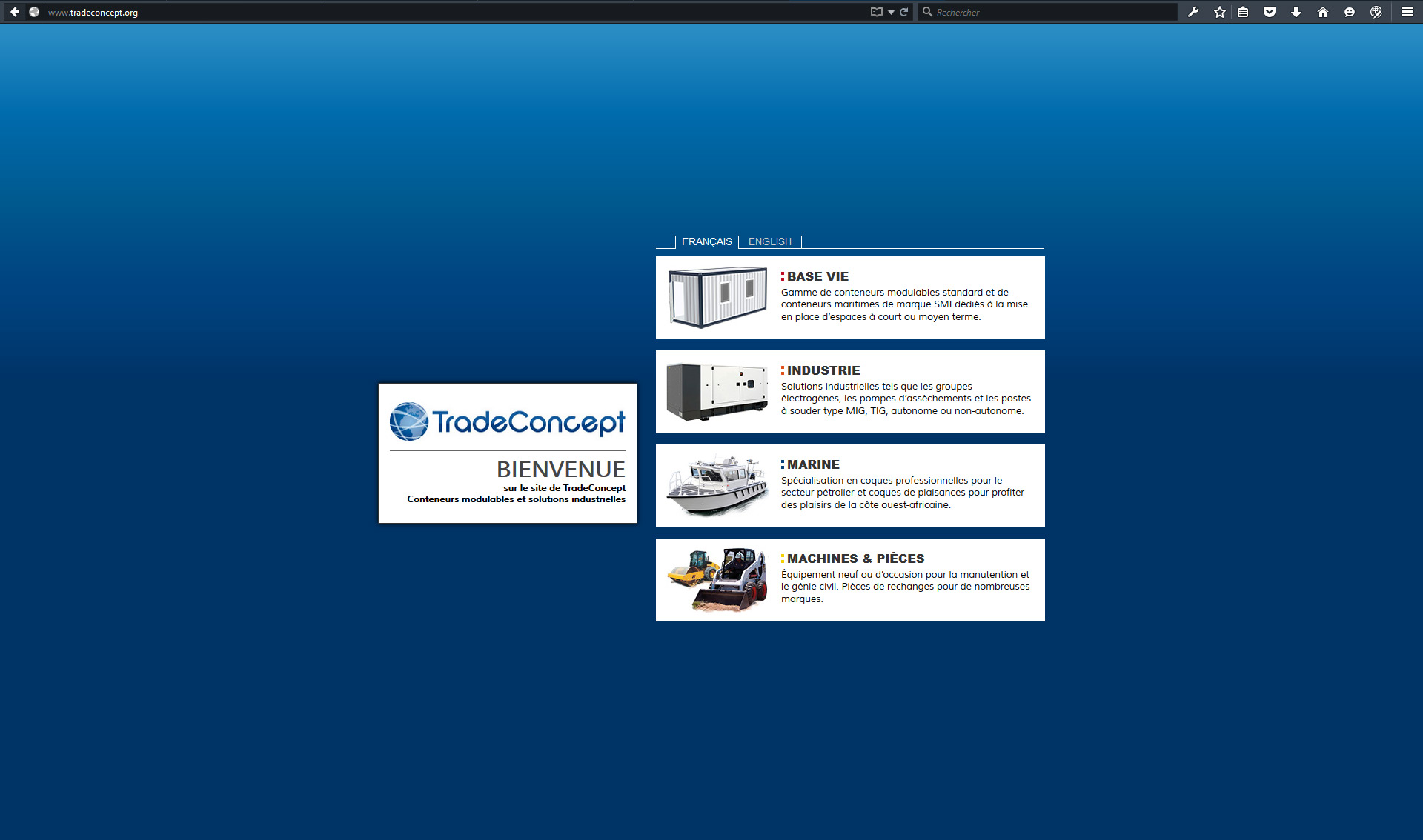Open the downloads arrow icon

coord(1296,12)
